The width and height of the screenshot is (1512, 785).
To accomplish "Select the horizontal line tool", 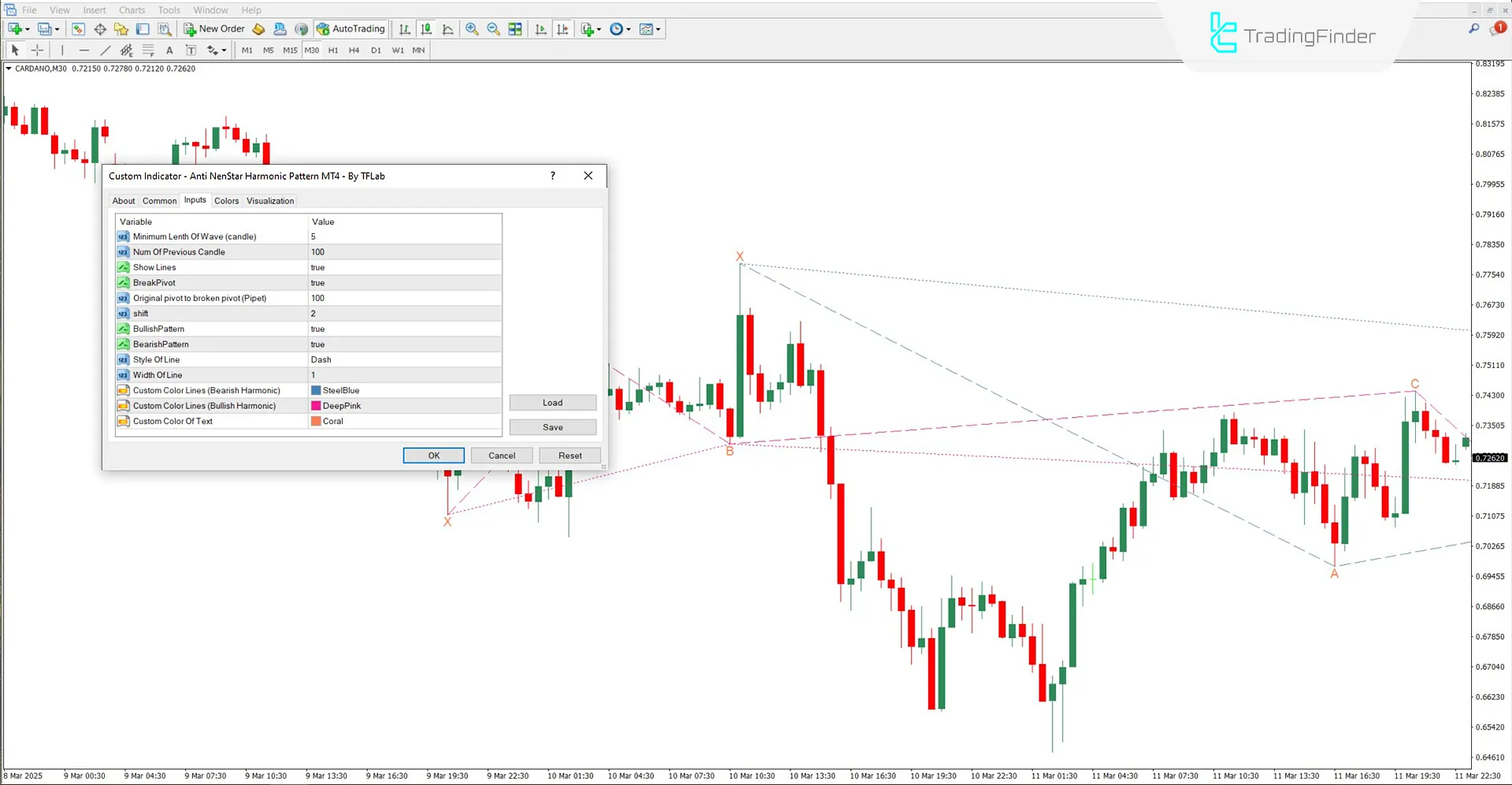I will [x=84, y=50].
